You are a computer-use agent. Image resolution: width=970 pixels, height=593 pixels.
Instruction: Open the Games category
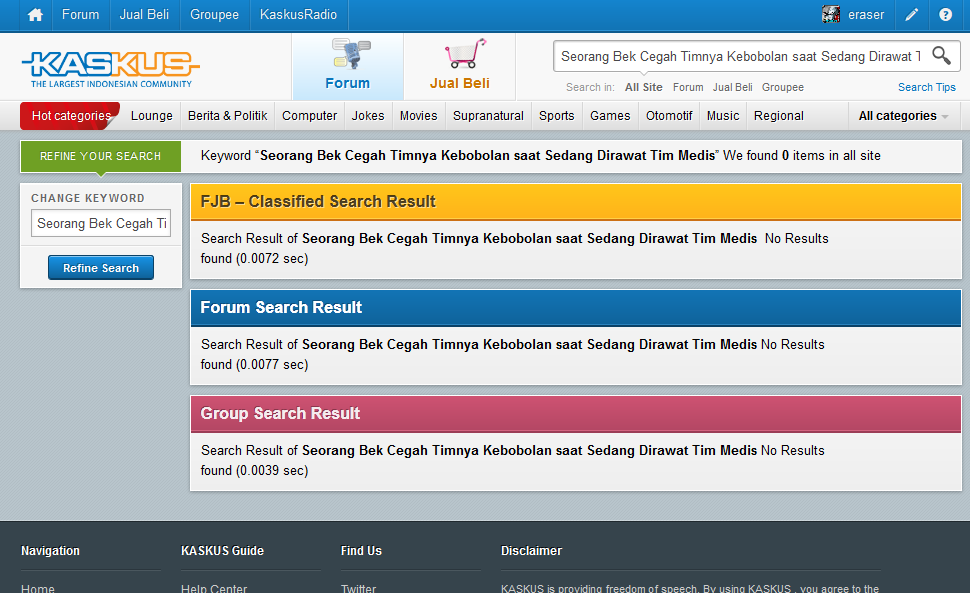(610, 116)
